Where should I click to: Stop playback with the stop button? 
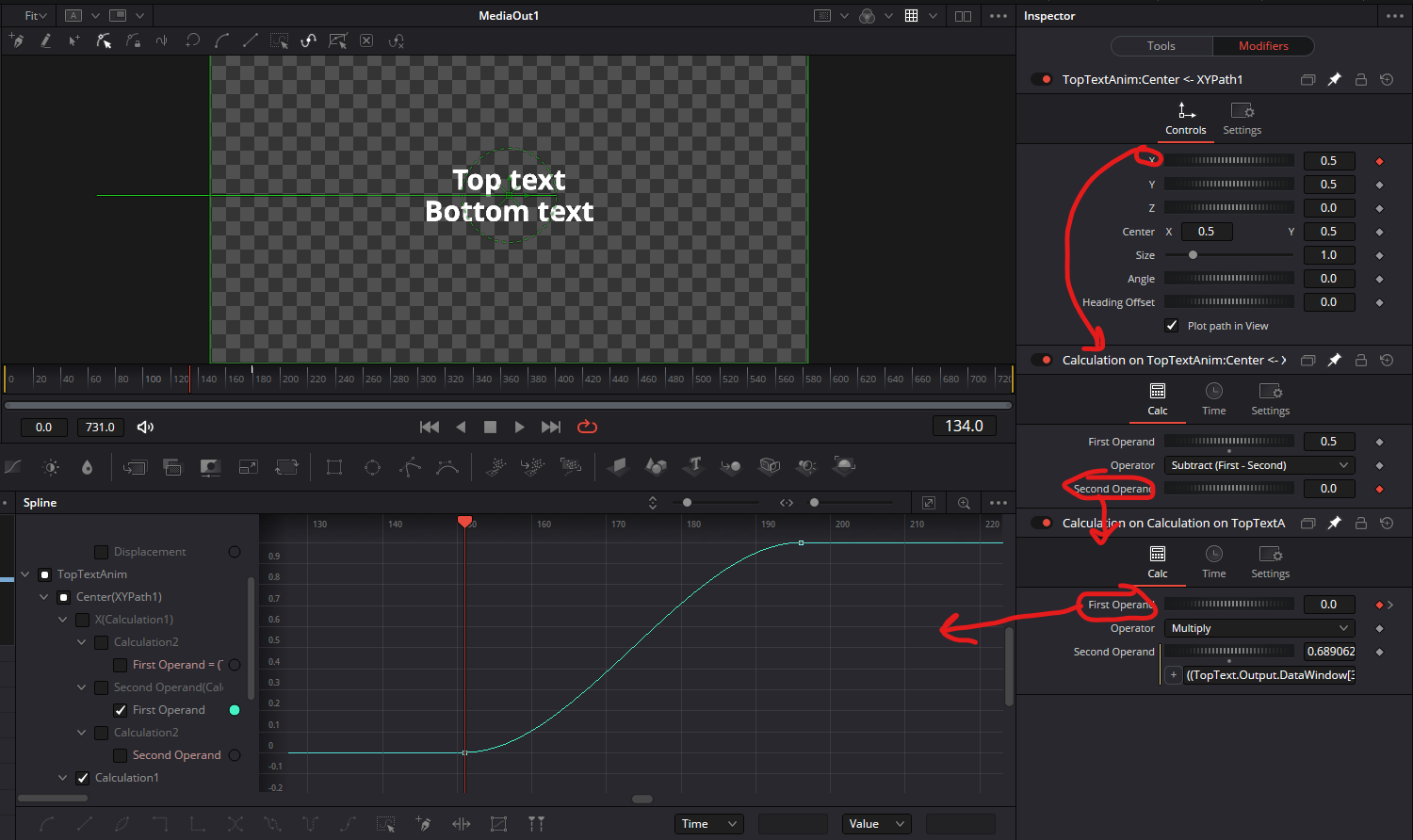[x=490, y=427]
